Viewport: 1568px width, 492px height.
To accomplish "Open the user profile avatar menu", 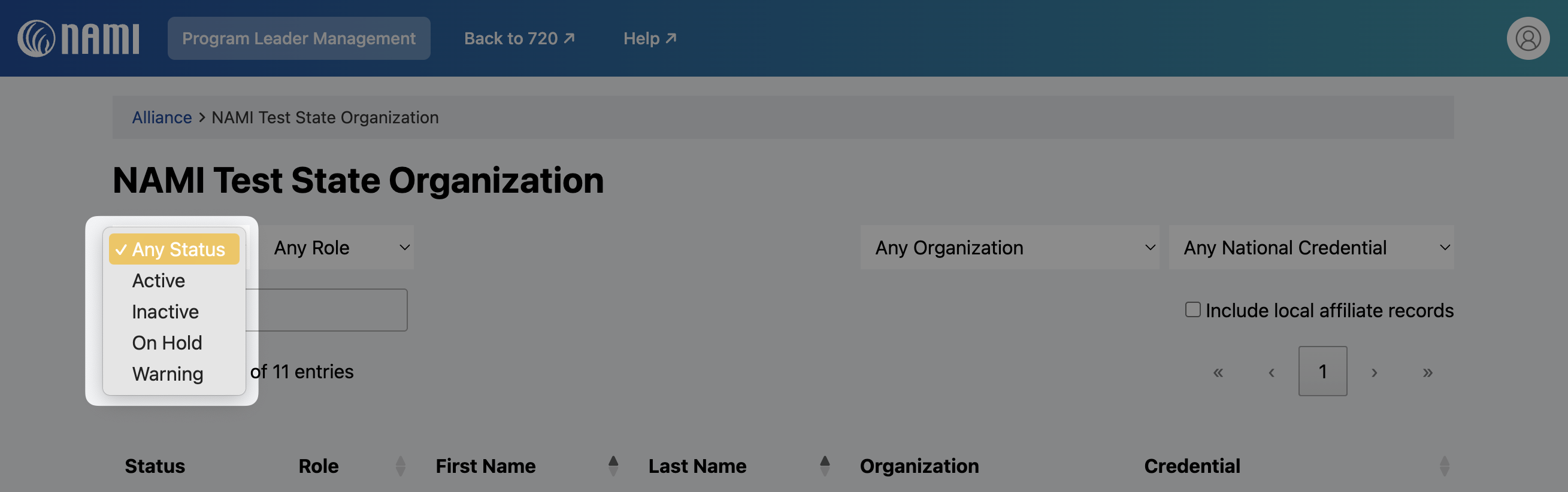I will pyautogui.click(x=1528, y=38).
